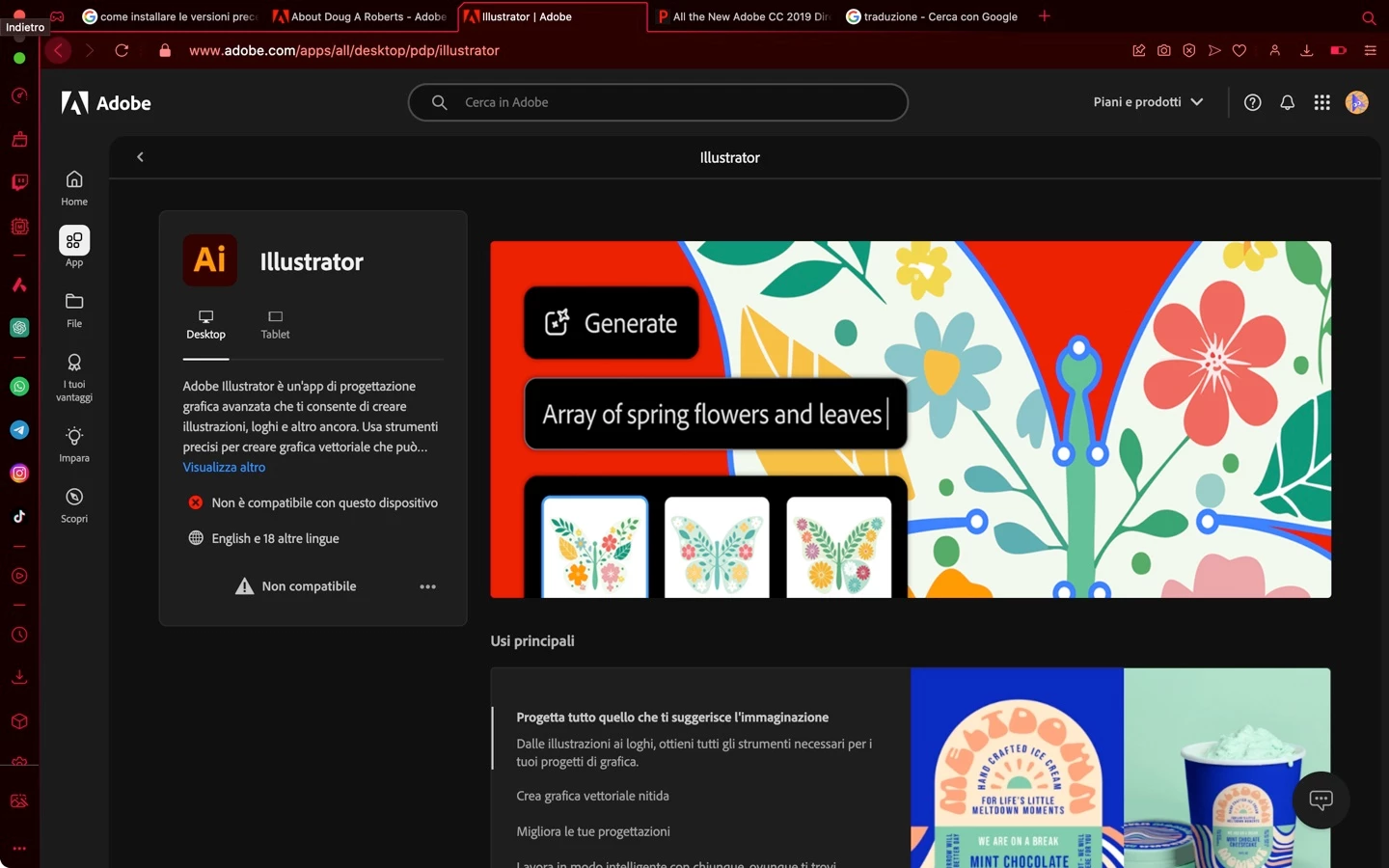Click the site lock security icon
1389x868 pixels.
tap(165, 50)
